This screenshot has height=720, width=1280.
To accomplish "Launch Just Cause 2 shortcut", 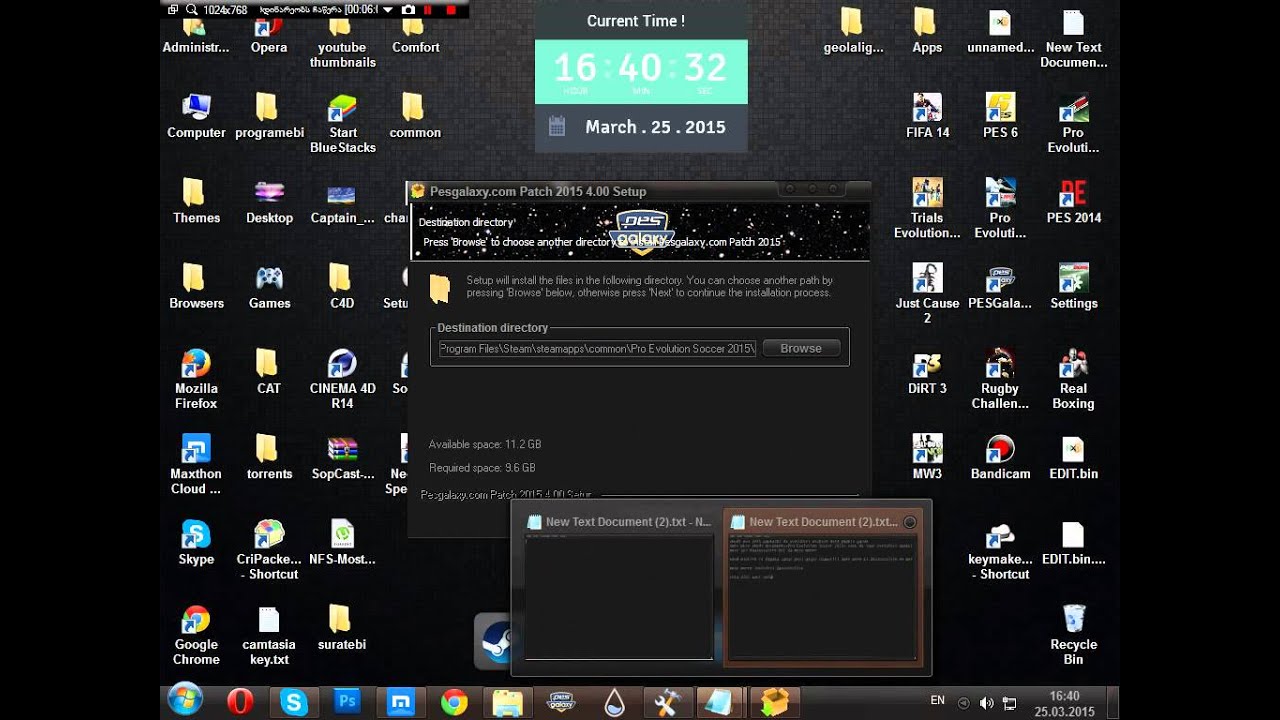I will [927, 294].
